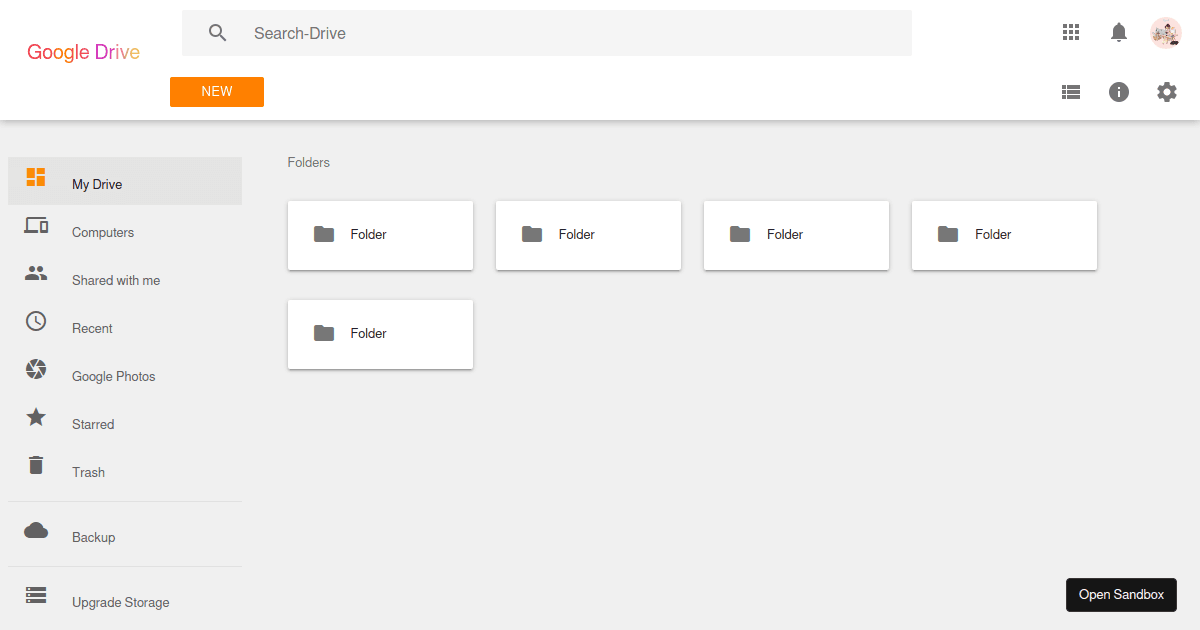Click the Open Sandbox button

[1121, 594]
